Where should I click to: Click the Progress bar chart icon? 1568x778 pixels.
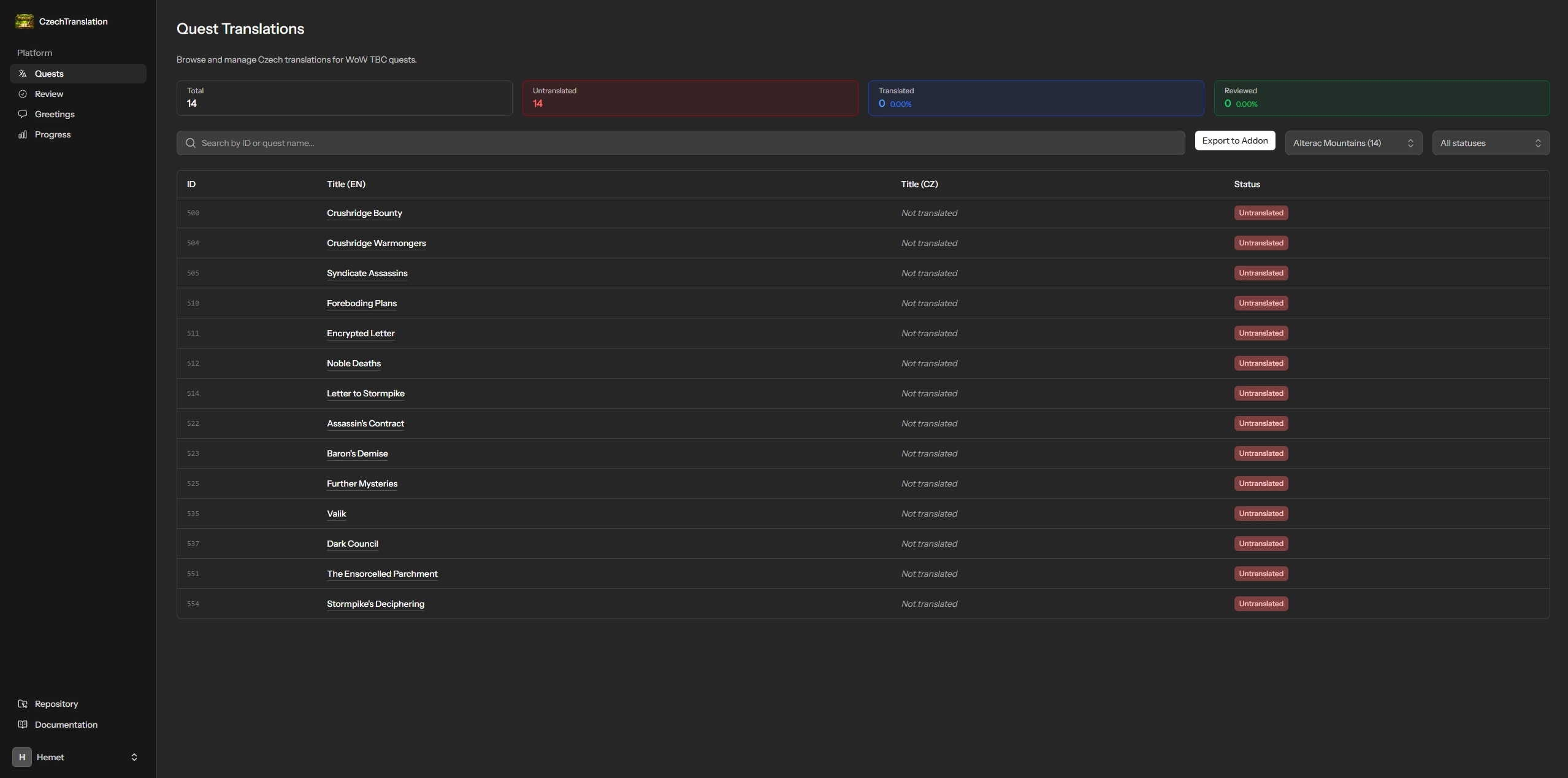(23, 134)
